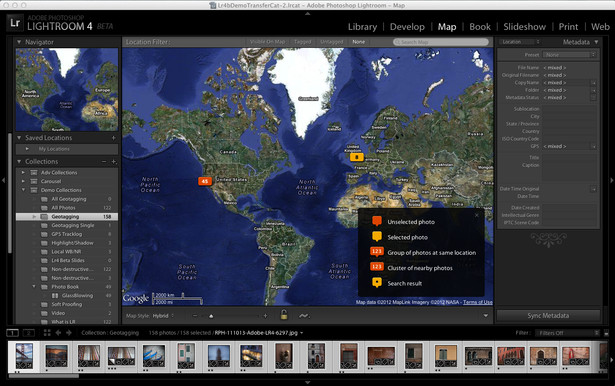The height and width of the screenshot is (386, 615).
Task: Collapse the Navigator panel triangle
Action: (x=19, y=42)
